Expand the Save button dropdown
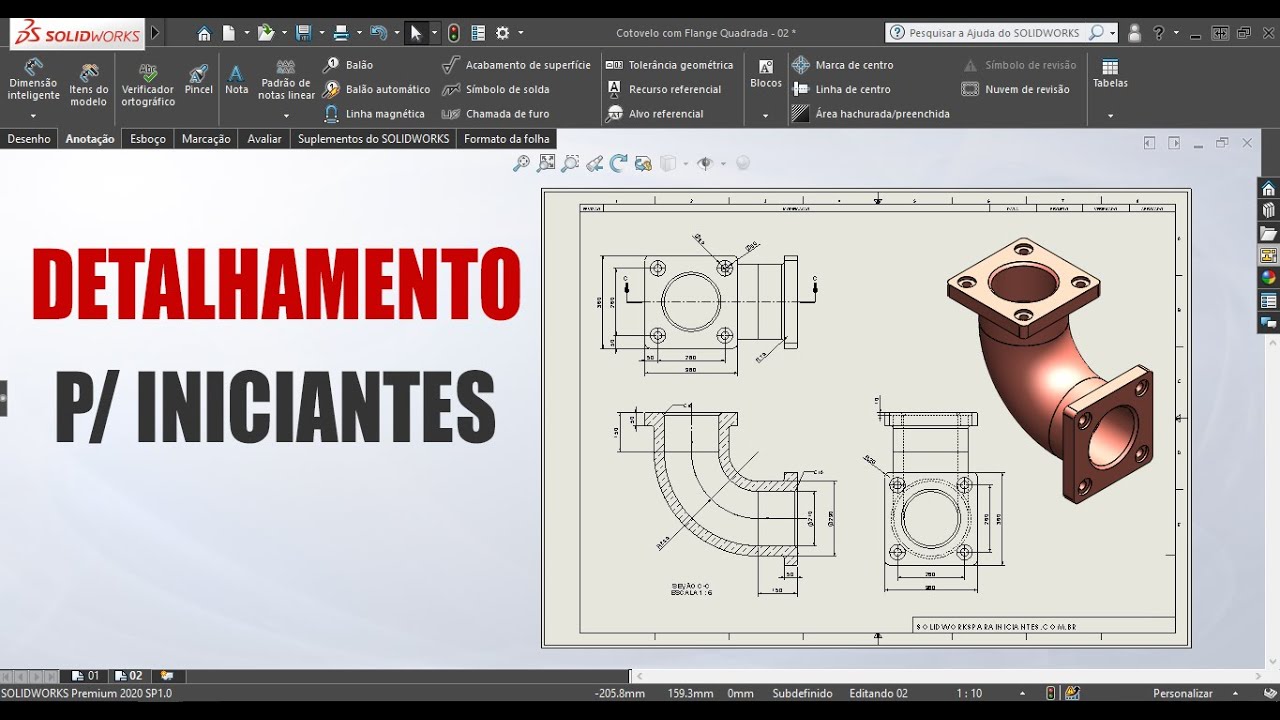This screenshot has height=720, width=1280. (321, 33)
